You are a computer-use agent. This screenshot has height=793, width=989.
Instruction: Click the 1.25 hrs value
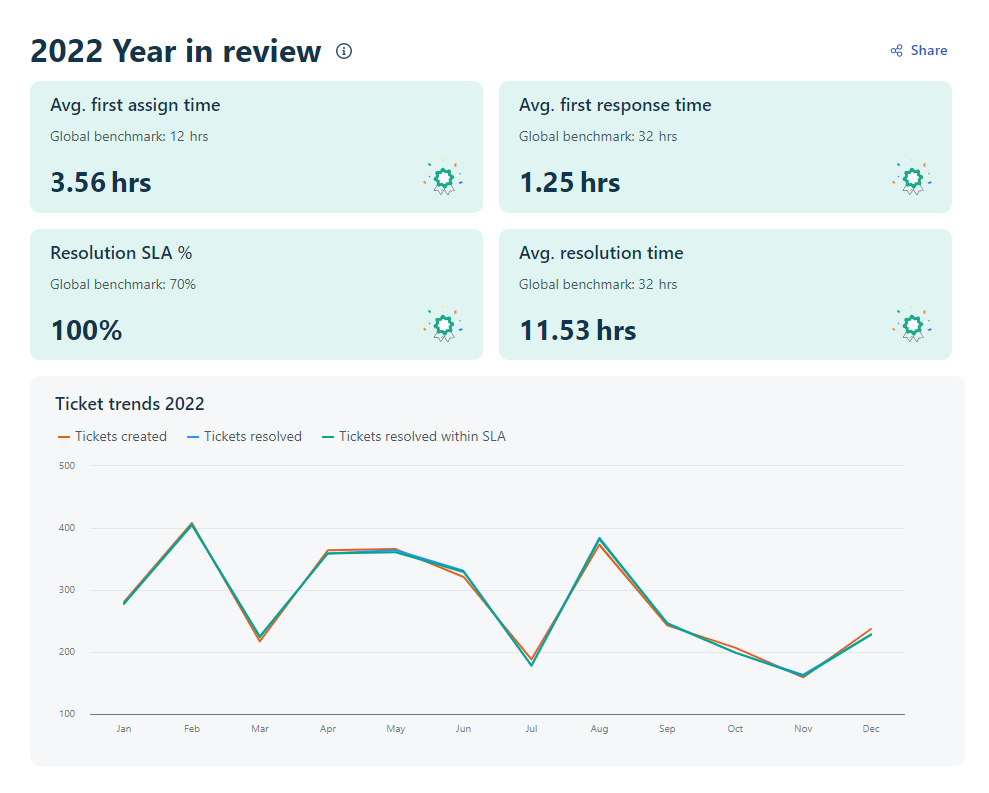click(570, 182)
